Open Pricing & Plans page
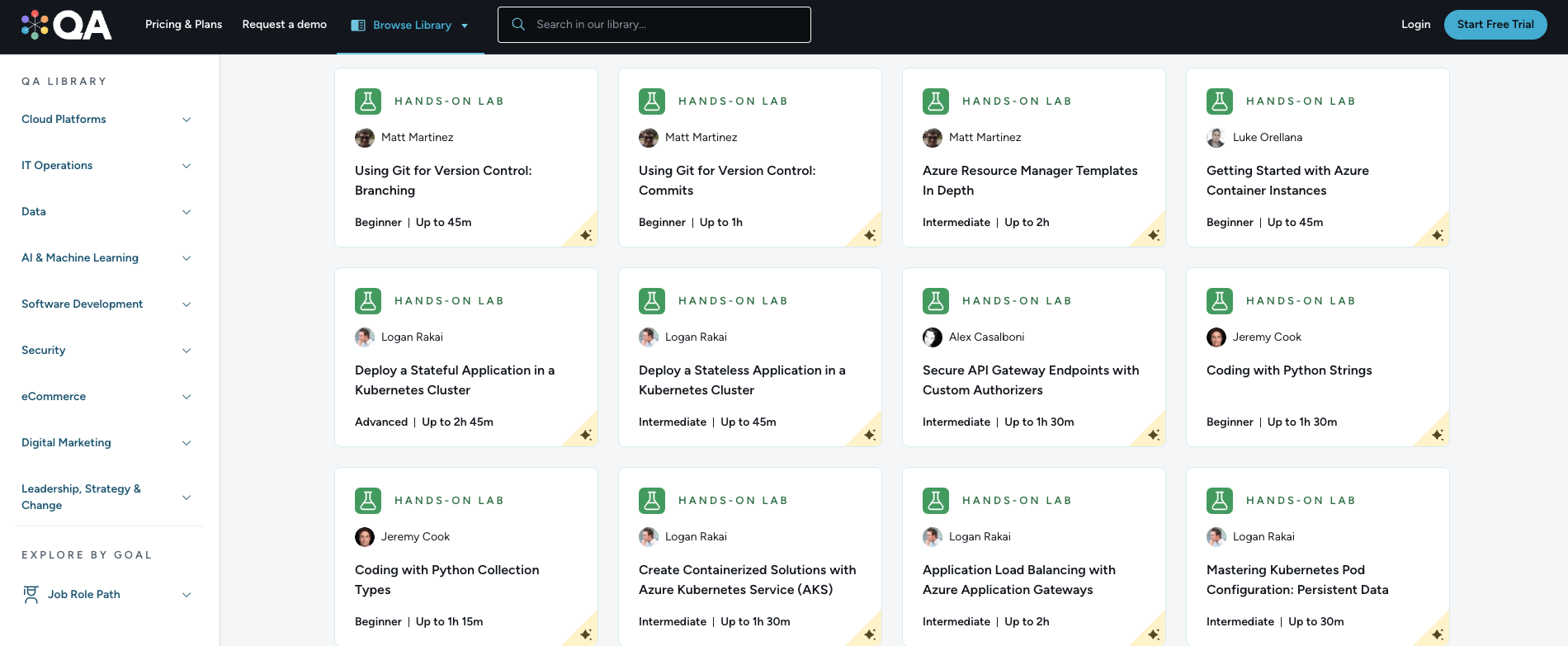1568x646 pixels. click(183, 25)
